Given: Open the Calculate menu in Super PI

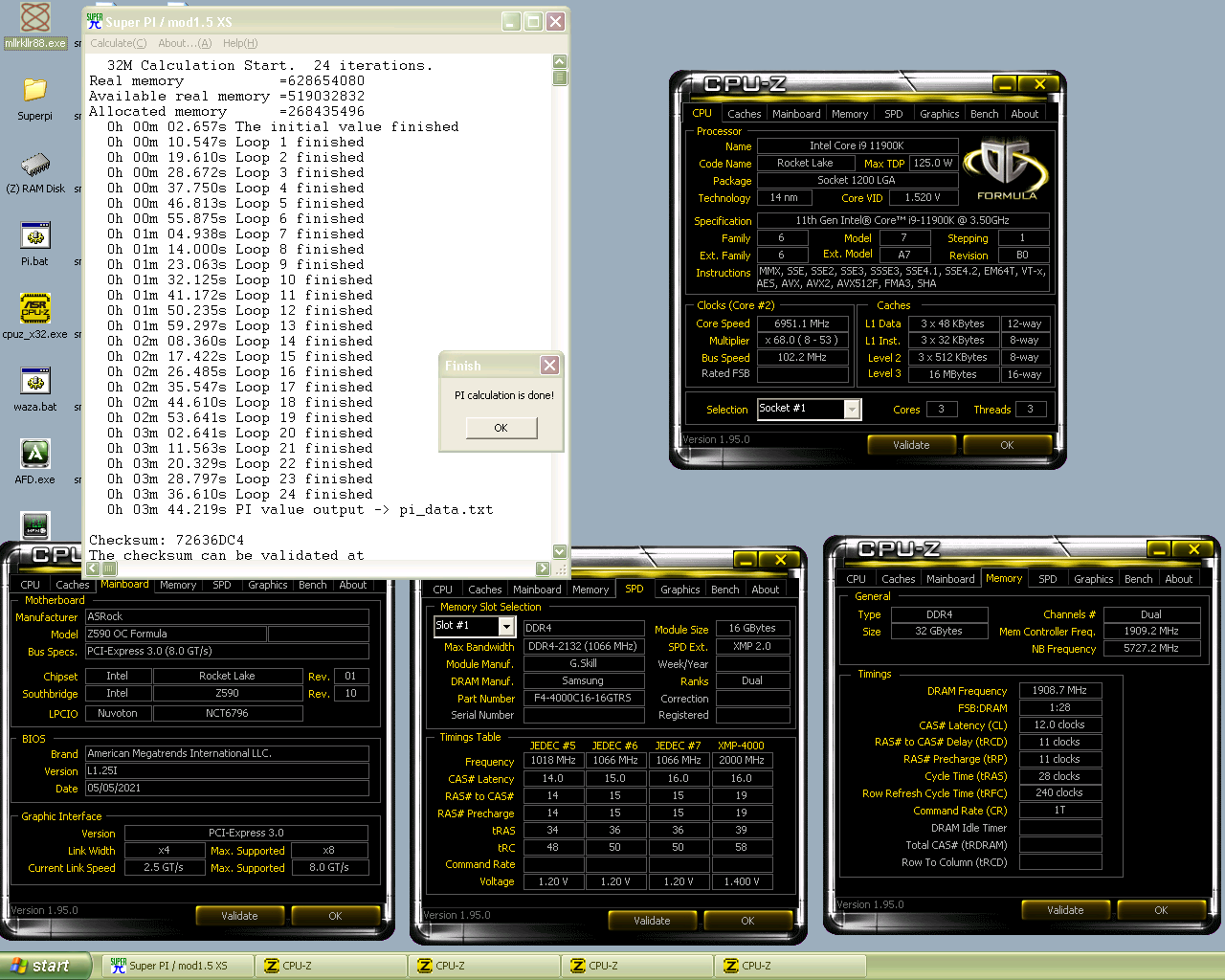Looking at the screenshot, I should pyautogui.click(x=118, y=43).
